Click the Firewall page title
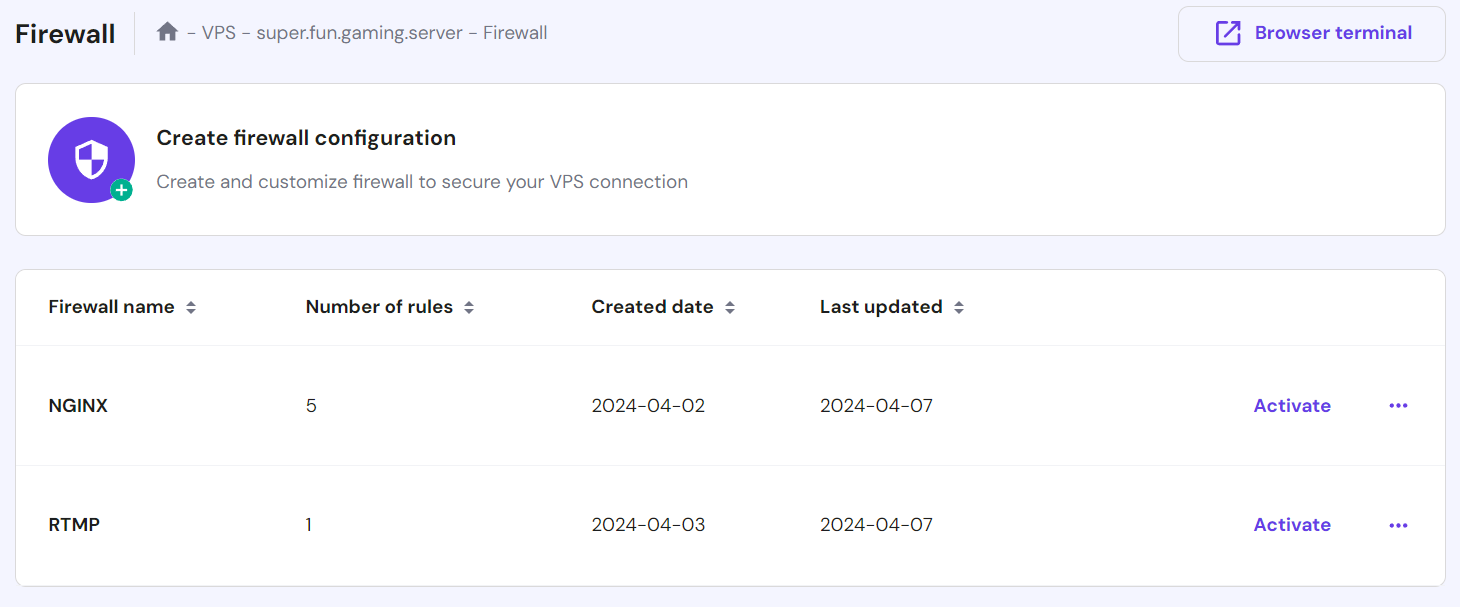 pyautogui.click(x=64, y=33)
